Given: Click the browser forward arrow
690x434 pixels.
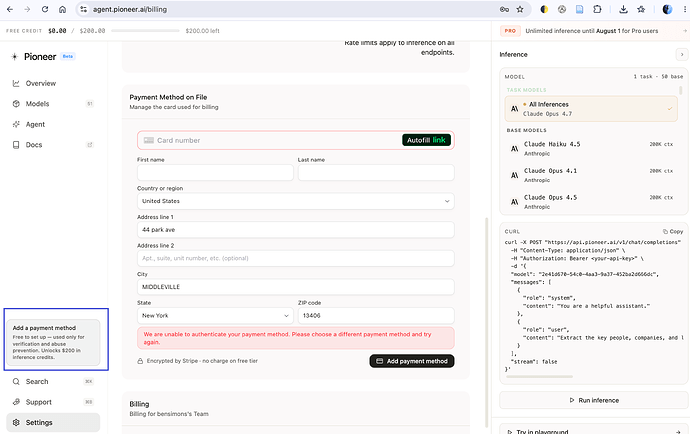Looking at the screenshot, I should click(x=27, y=9).
